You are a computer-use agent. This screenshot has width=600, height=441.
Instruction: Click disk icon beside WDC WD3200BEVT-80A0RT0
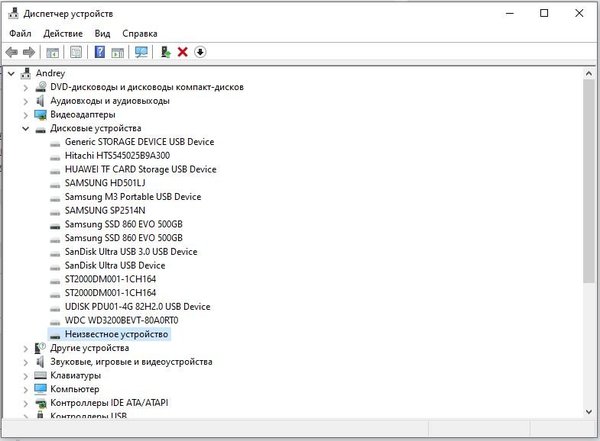coord(55,322)
